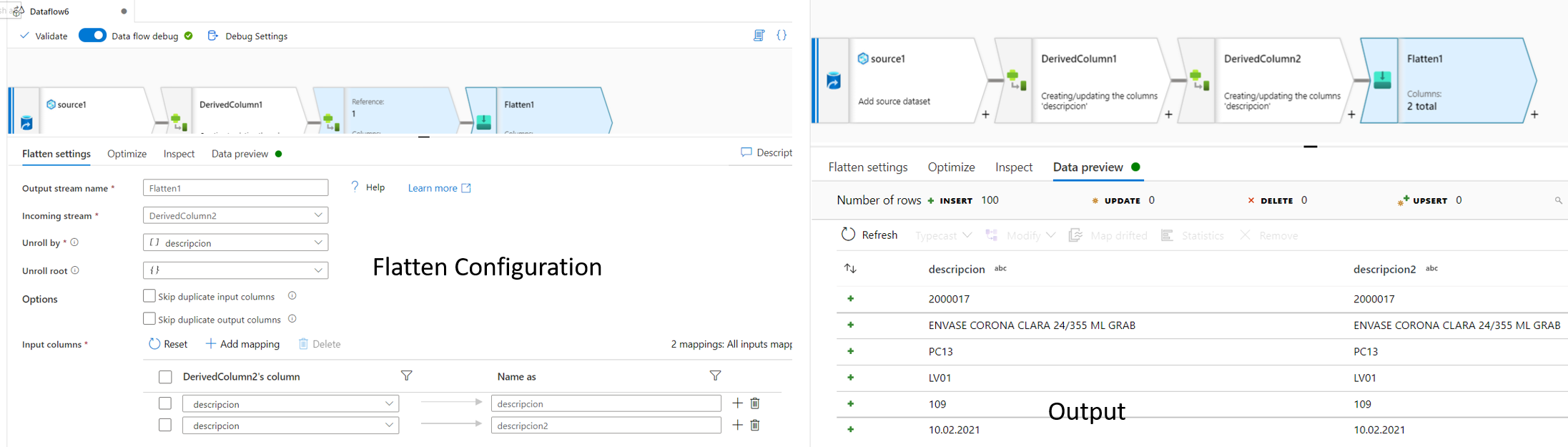This screenshot has width=1568, height=447.
Task: Click the descripcion2 Name as field
Action: tap(606, 425)
